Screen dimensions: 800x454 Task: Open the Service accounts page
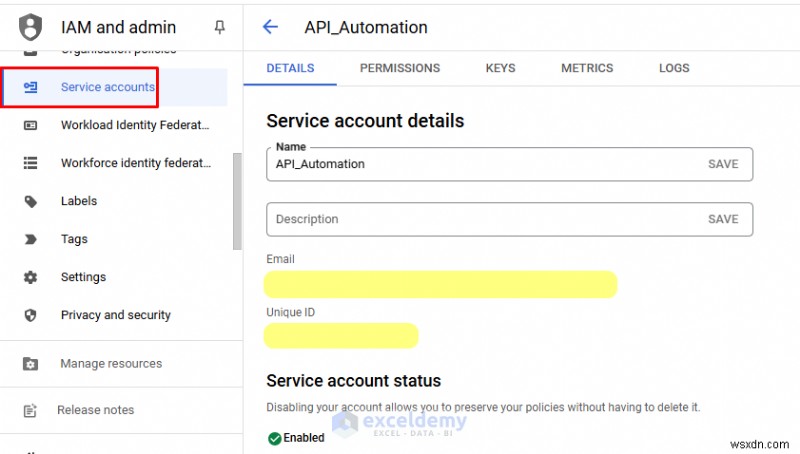coord(115,87)
